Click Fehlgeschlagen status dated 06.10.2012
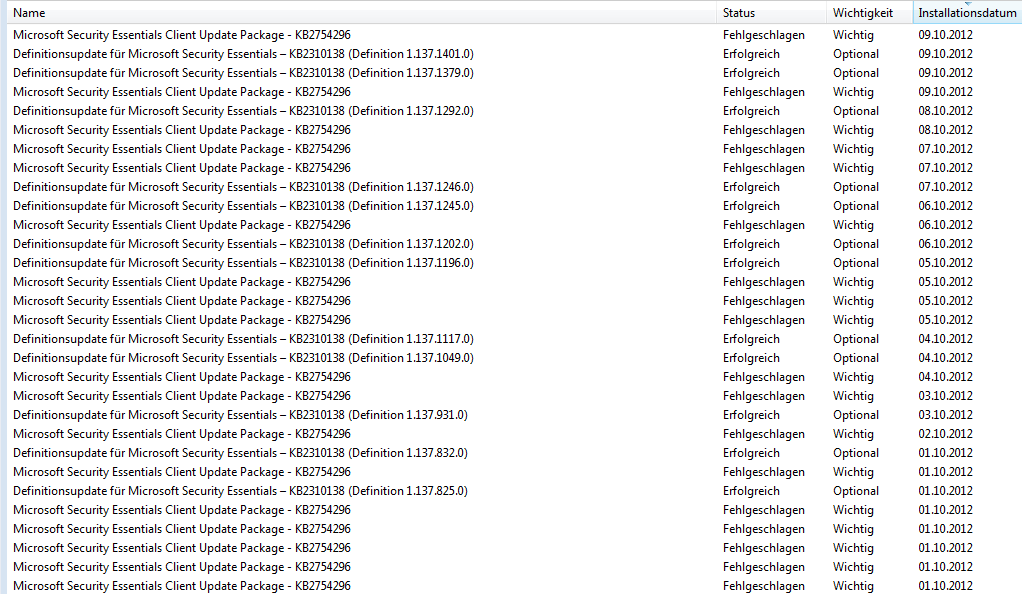This screenshot has width=1022, height=594. point(763,225)
